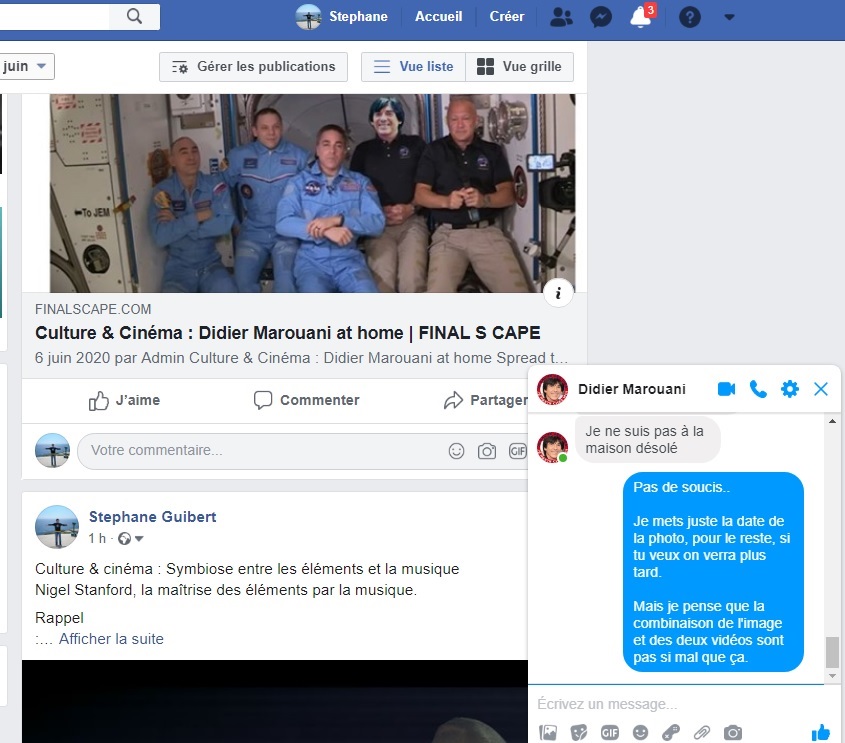Open Messenger icon in top bar

point(600,17)
